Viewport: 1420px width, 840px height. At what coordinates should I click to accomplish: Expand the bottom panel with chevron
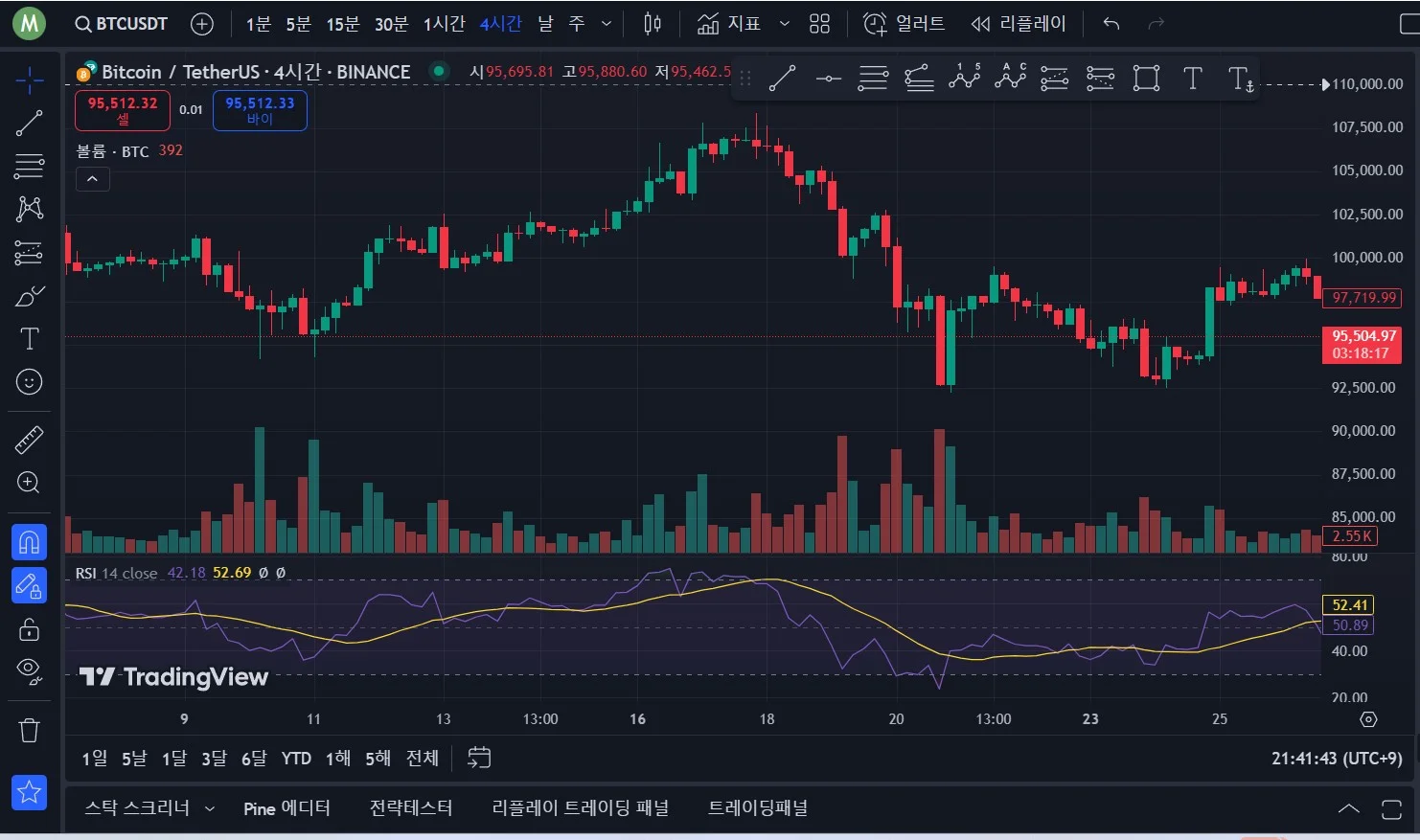pos(1348,808)
